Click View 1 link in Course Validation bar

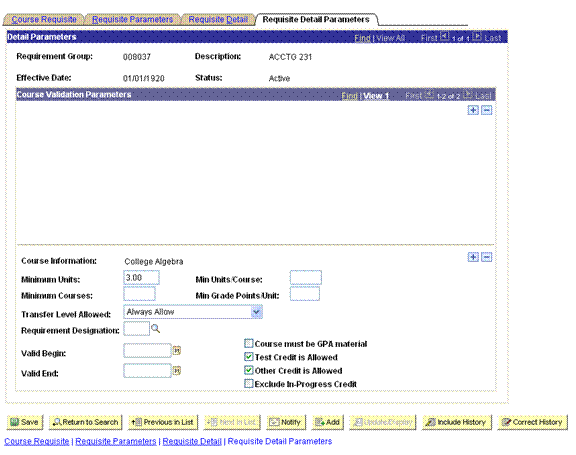point(376,96)
